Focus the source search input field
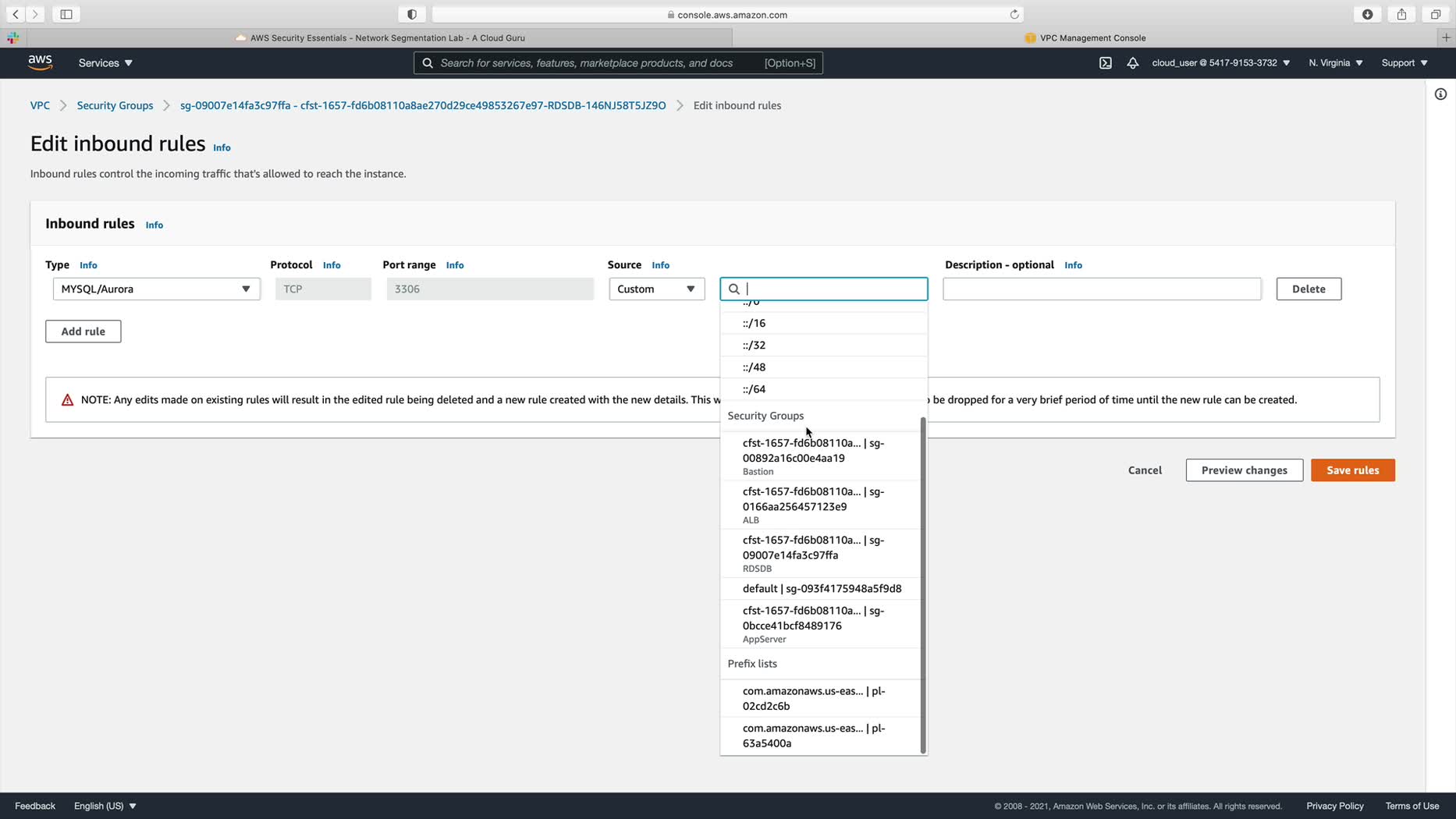Viewport: 1456px width, 819px height. click(x=823, y=289)
